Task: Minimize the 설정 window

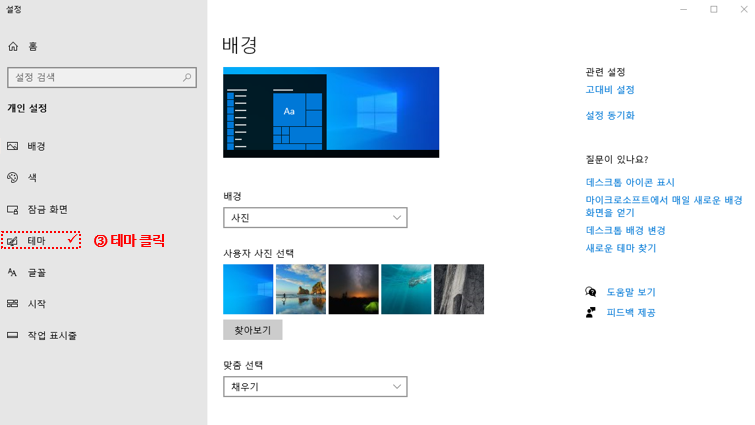Action: (683, 9)
